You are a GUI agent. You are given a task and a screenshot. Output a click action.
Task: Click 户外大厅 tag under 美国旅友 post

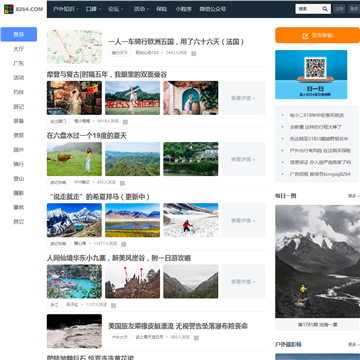tap(120, 337)
